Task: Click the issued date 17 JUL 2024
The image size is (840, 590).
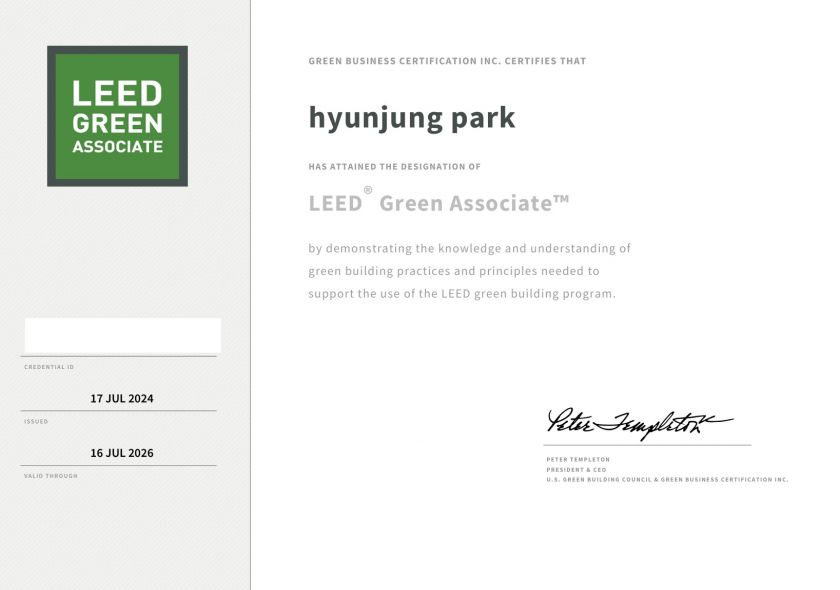Action: pos(122,398)
